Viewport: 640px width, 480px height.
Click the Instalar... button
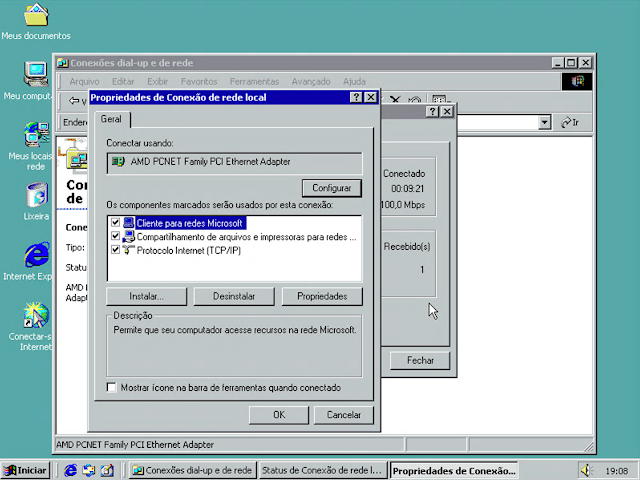146,296
